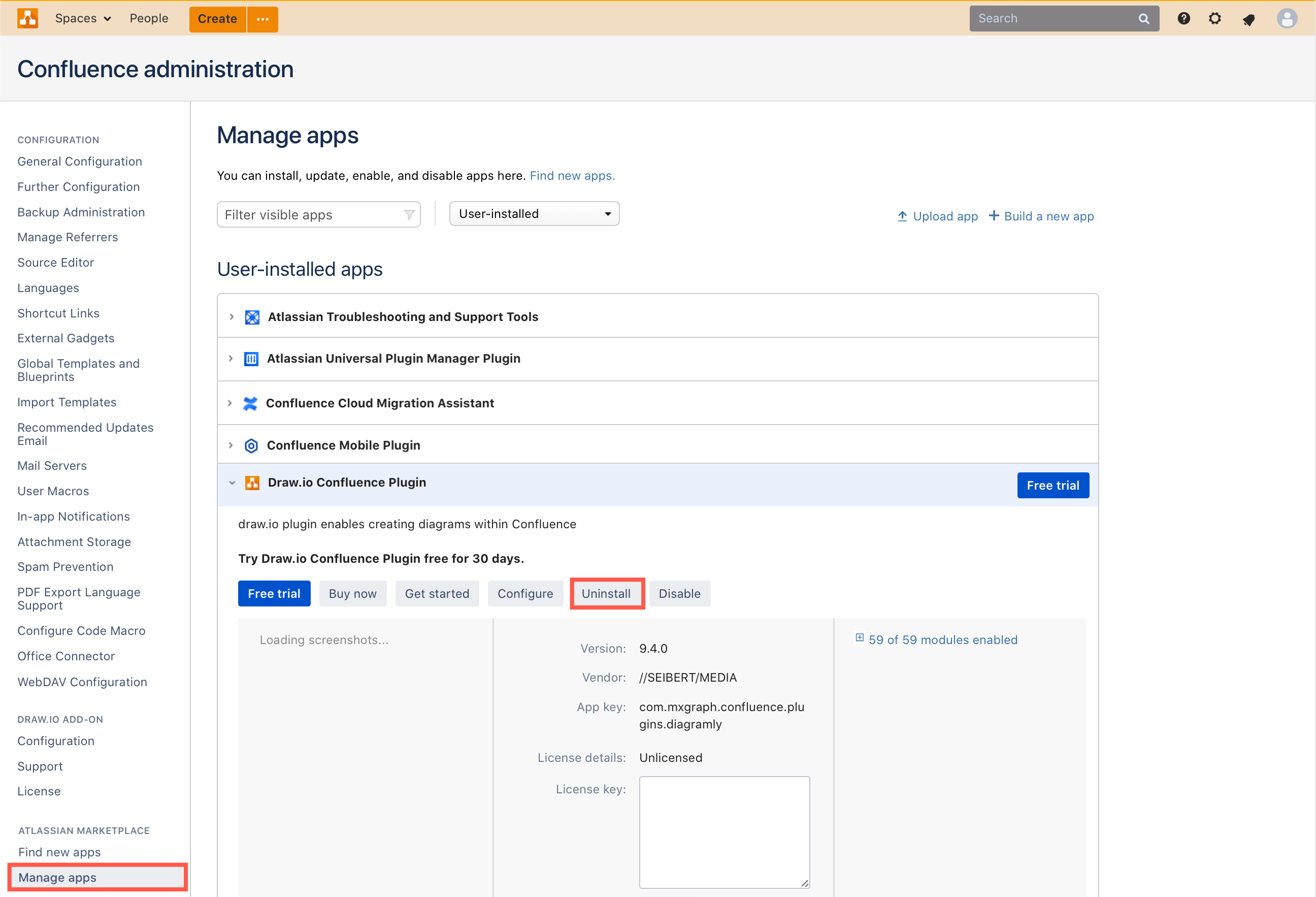Open General Configuration in sidebar
Viewport: 1316px width, 897px height.
[79, 162]
